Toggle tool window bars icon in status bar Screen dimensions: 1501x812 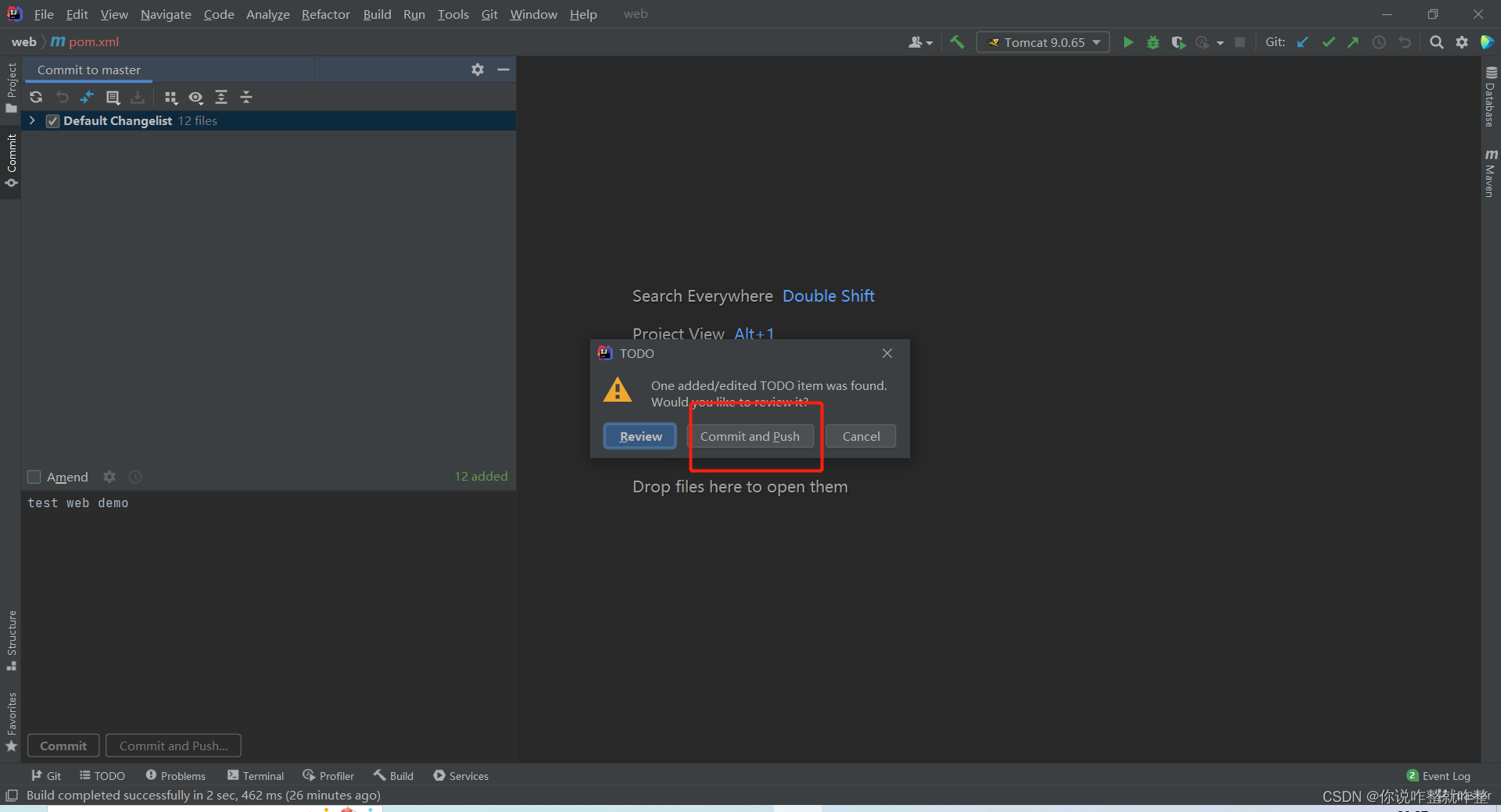pyautogui.click(x=11, y=795)
